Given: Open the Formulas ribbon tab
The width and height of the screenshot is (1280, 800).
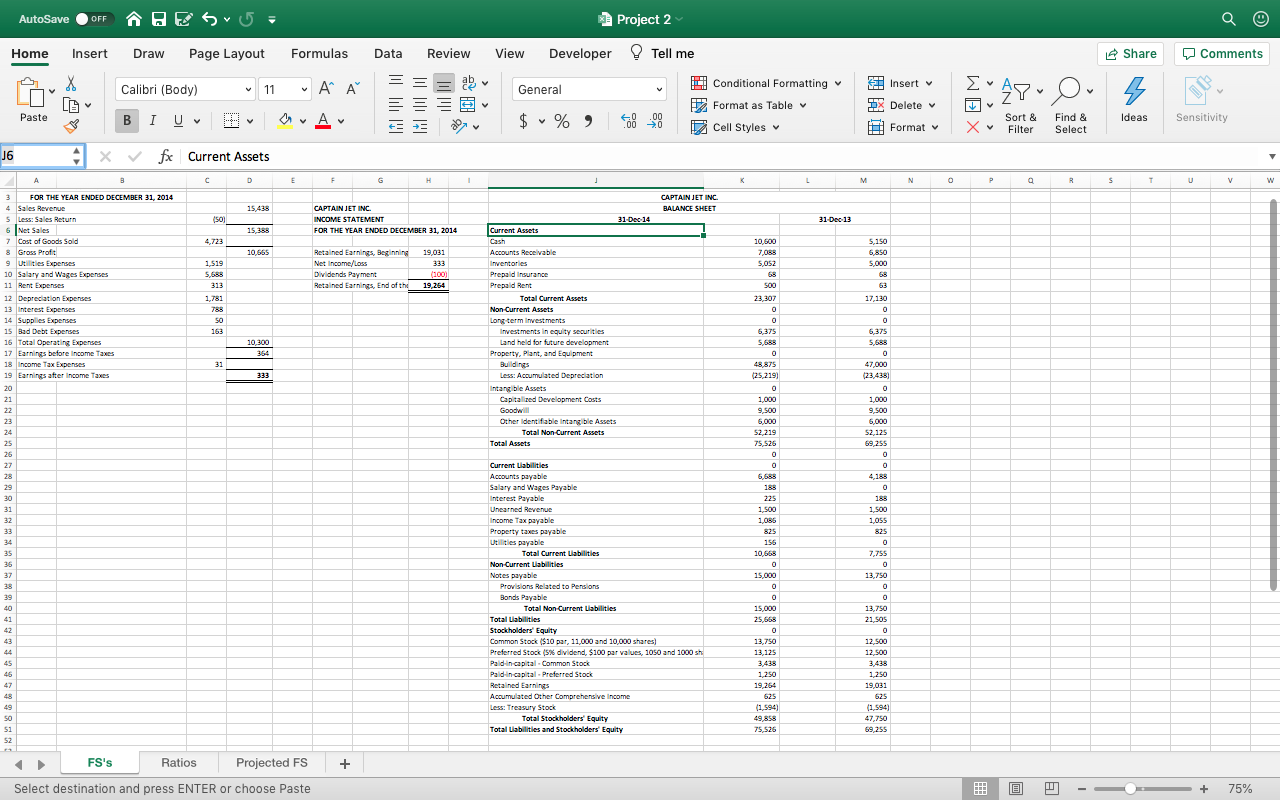Looking at the screenshot, I should click(319, 53).
